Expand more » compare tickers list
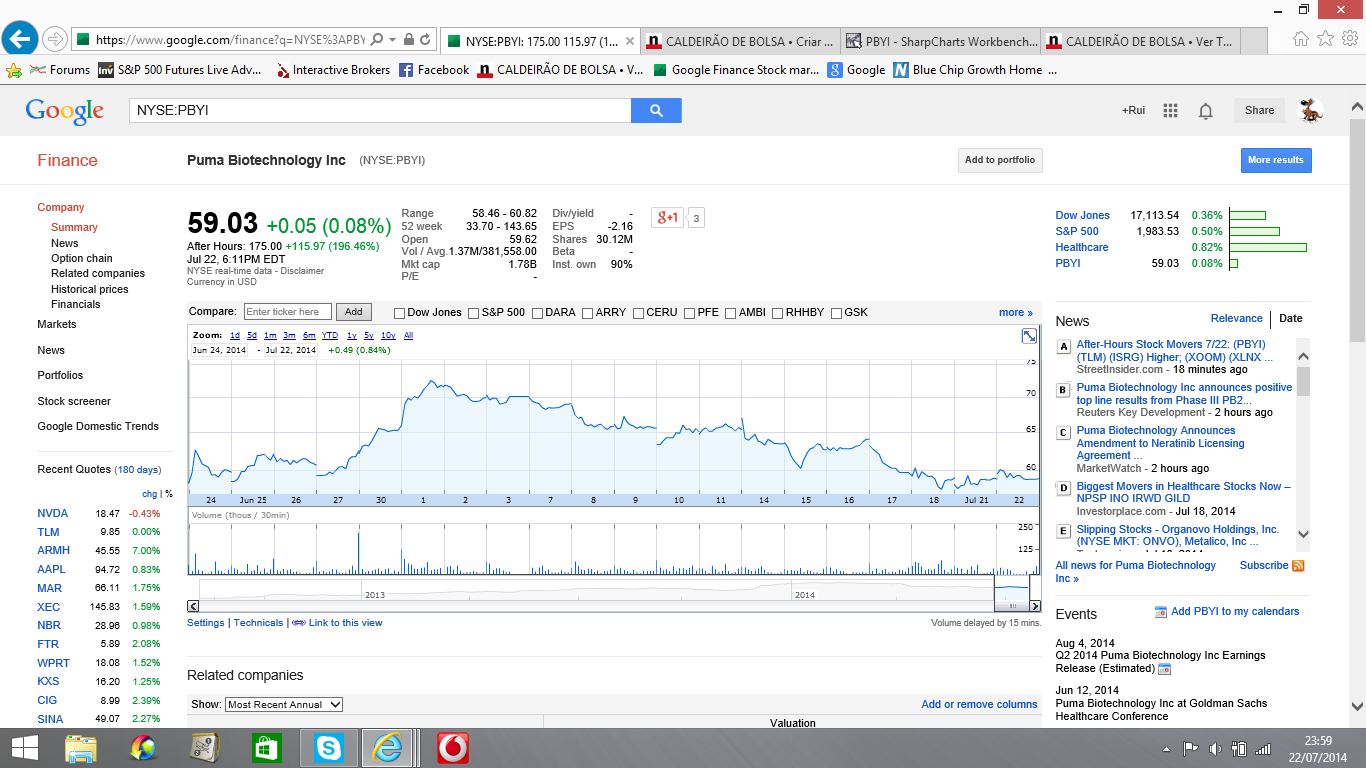The image size is (1366, 768). [1016, 312]
